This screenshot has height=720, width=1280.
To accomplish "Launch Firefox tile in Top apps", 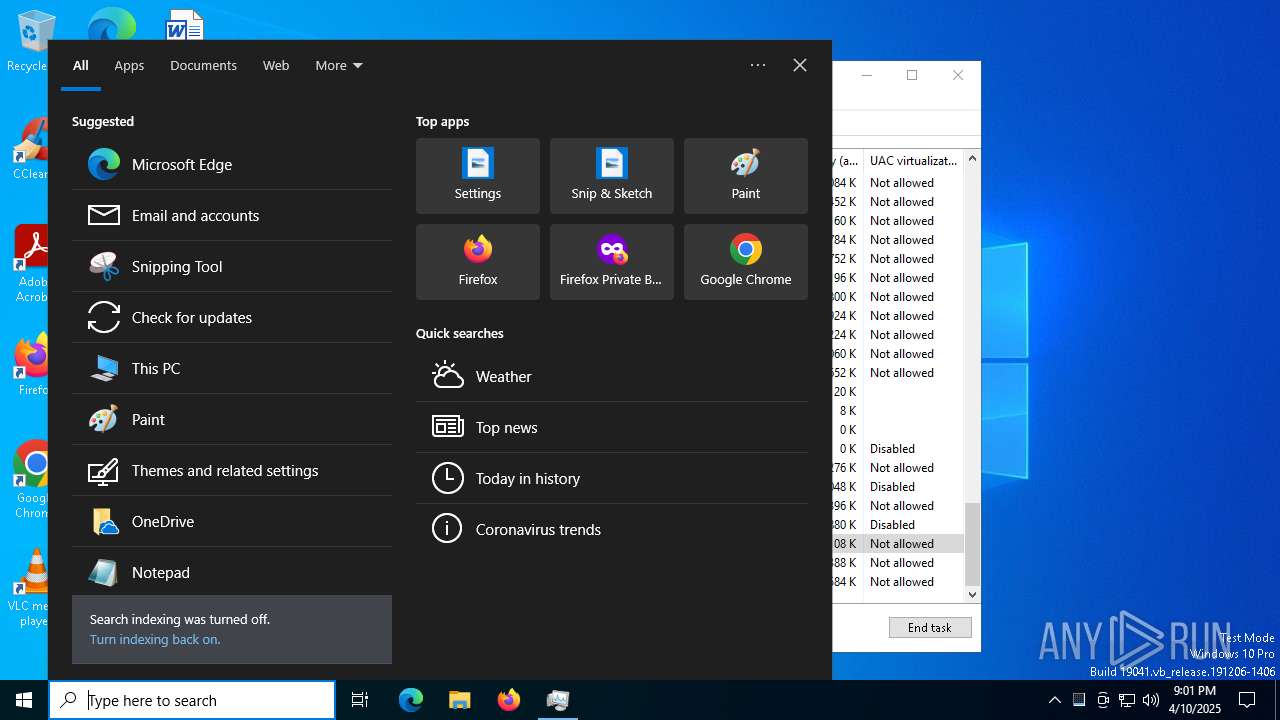I will (x=478, y=262).
